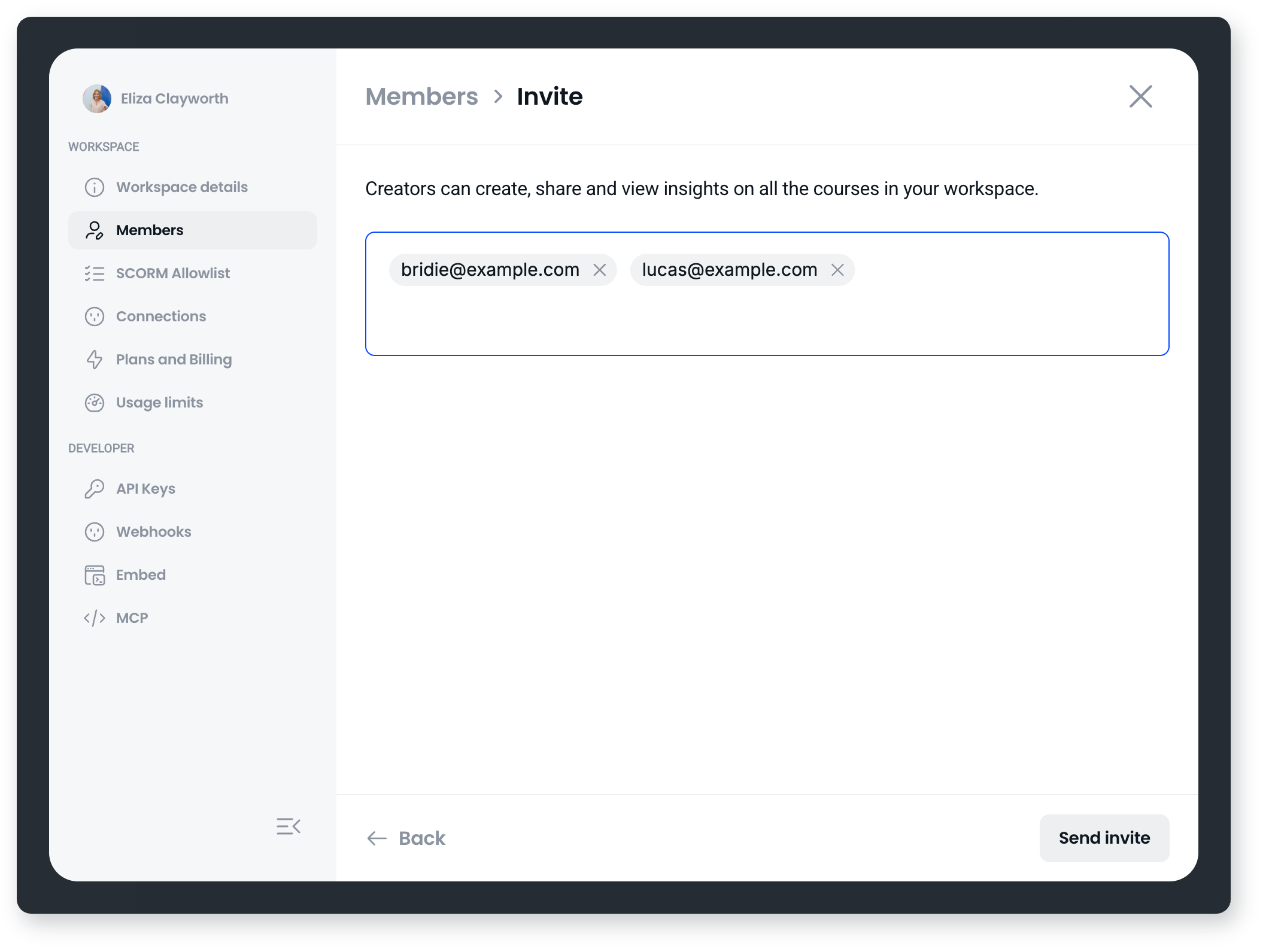Remove lucas@example.com from invite list
The image size is (1269, 952).
click(837, 270)
